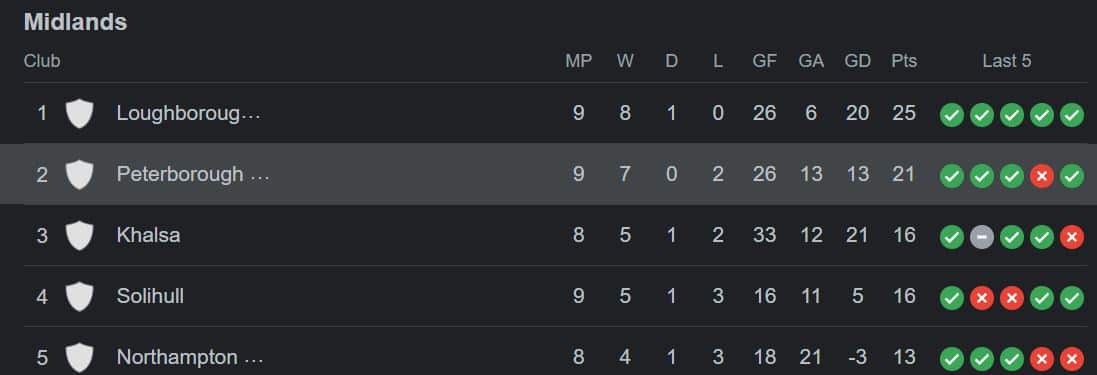Select the Solihull club name
The height and width of the screenshot is (375, 1097).
pyautogui.click(x=150, y=296)
